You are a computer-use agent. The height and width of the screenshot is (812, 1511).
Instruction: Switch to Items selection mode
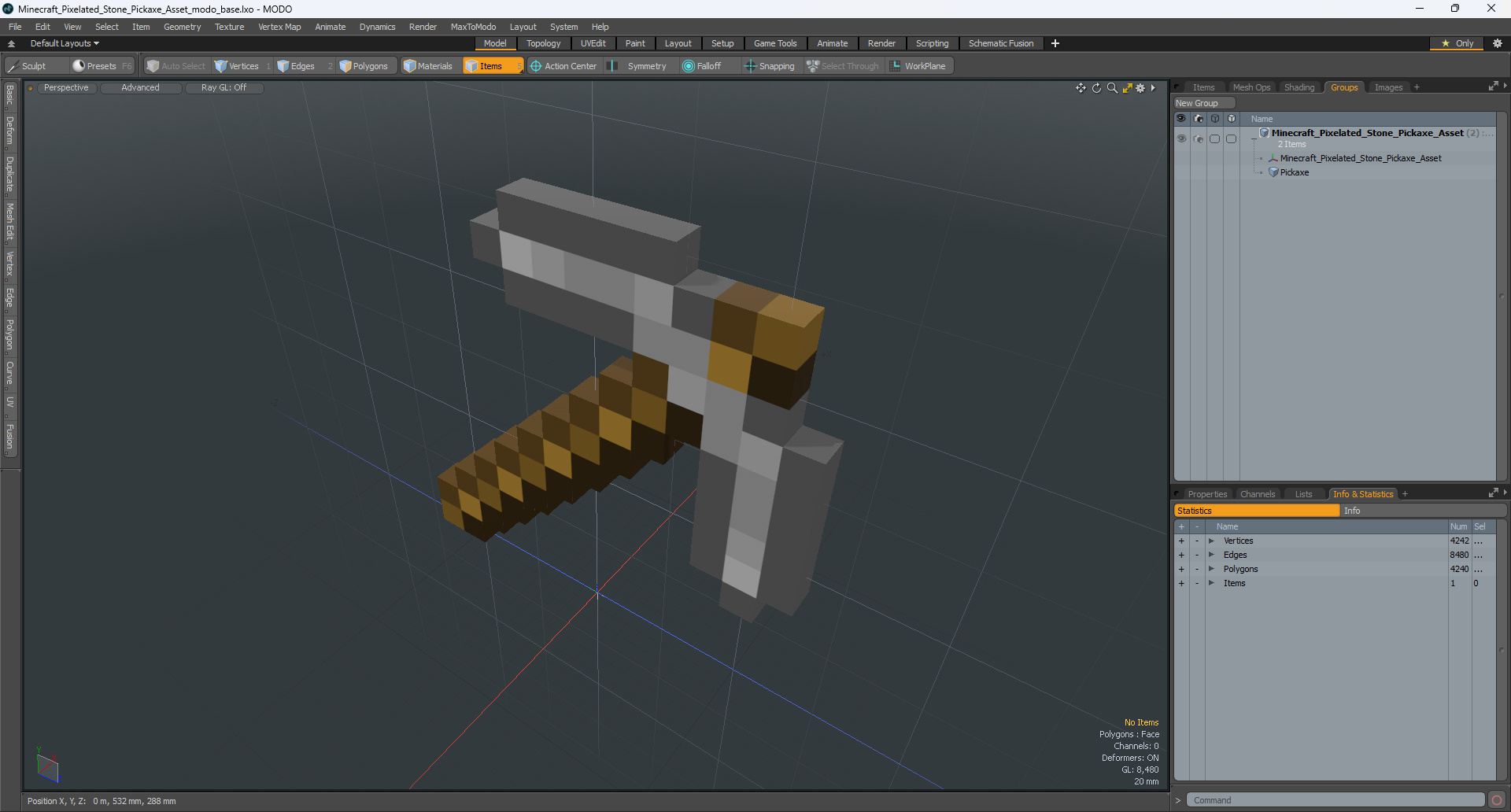tap(492, 66)
